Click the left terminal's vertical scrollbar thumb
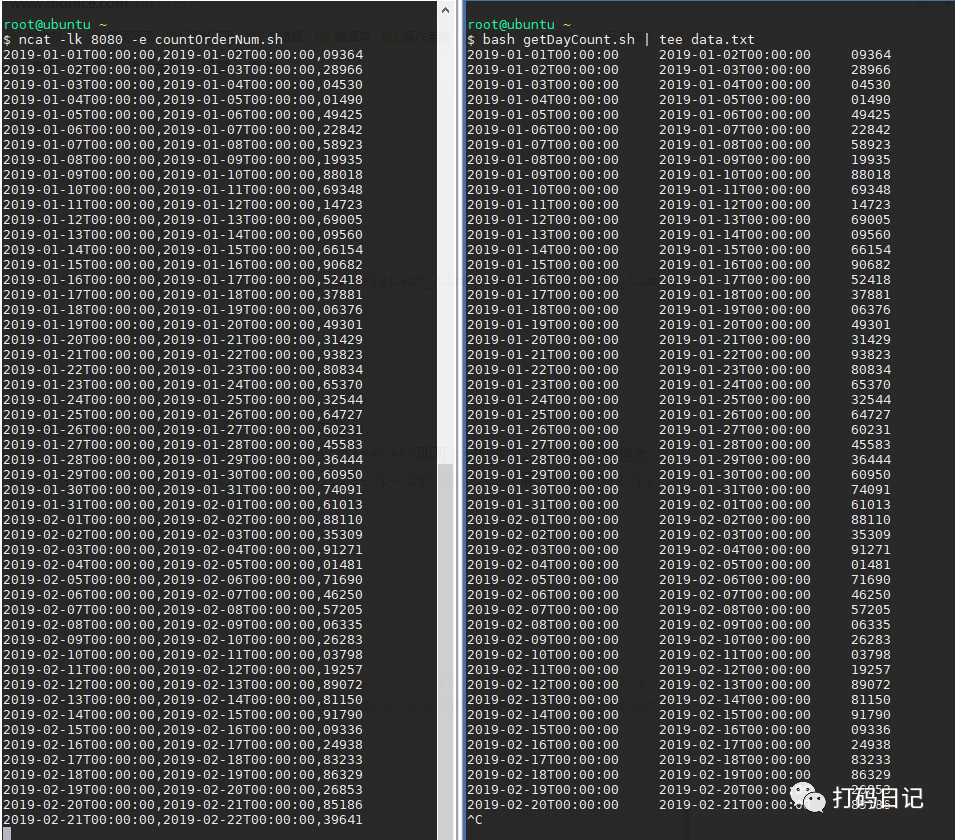This screenshot has width=955, height=840. click(445, 652)
